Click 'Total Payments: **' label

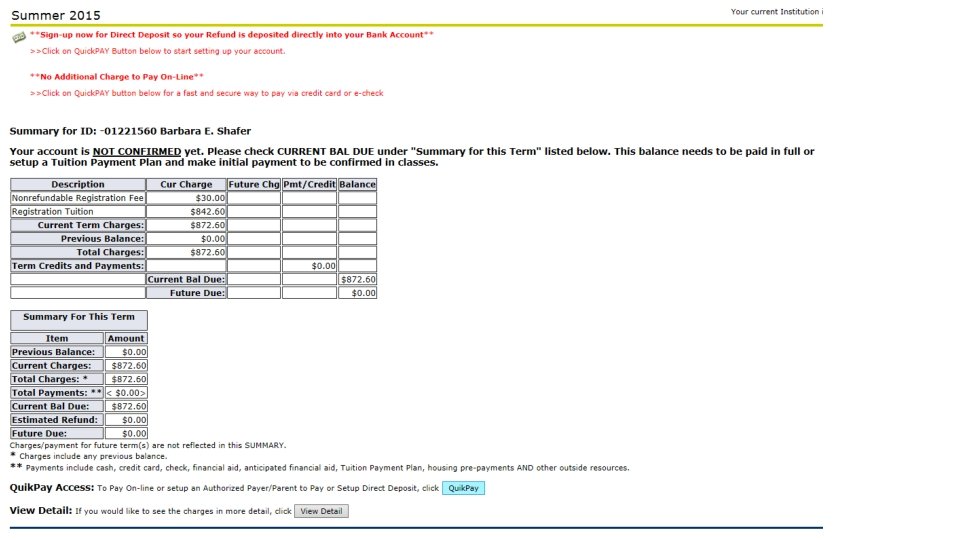(57, 392)
